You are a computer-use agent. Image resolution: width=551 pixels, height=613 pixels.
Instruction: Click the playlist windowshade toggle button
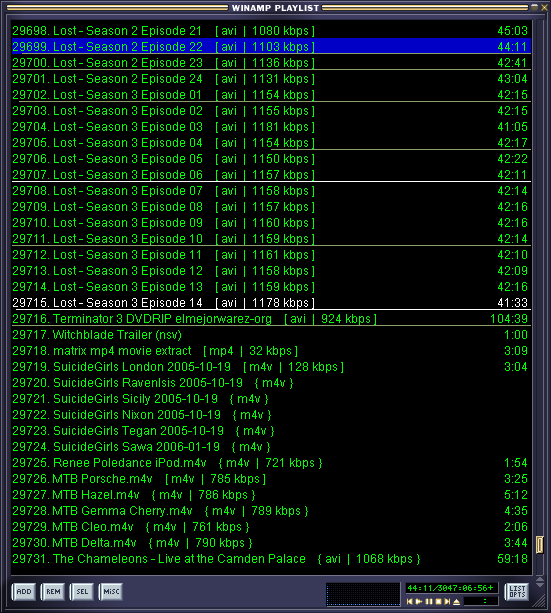coord(535,7)
